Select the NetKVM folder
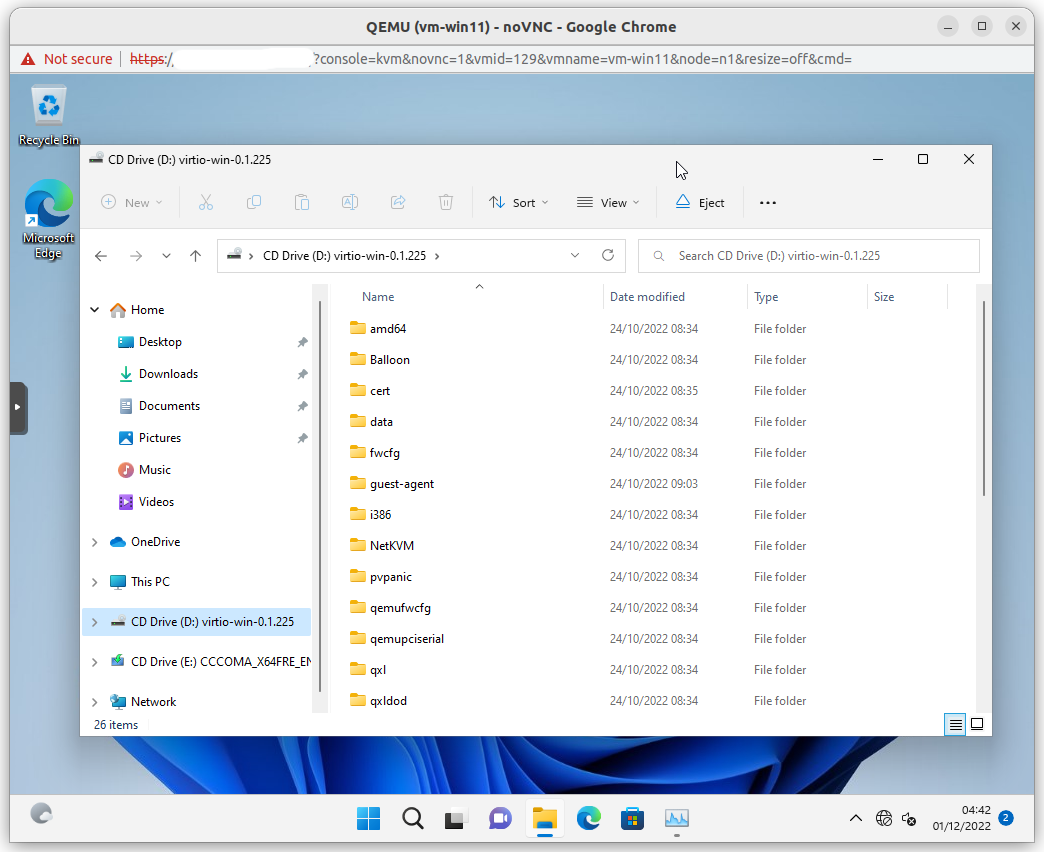Viewport: 1044px width, 852px height. click(392, 546)
